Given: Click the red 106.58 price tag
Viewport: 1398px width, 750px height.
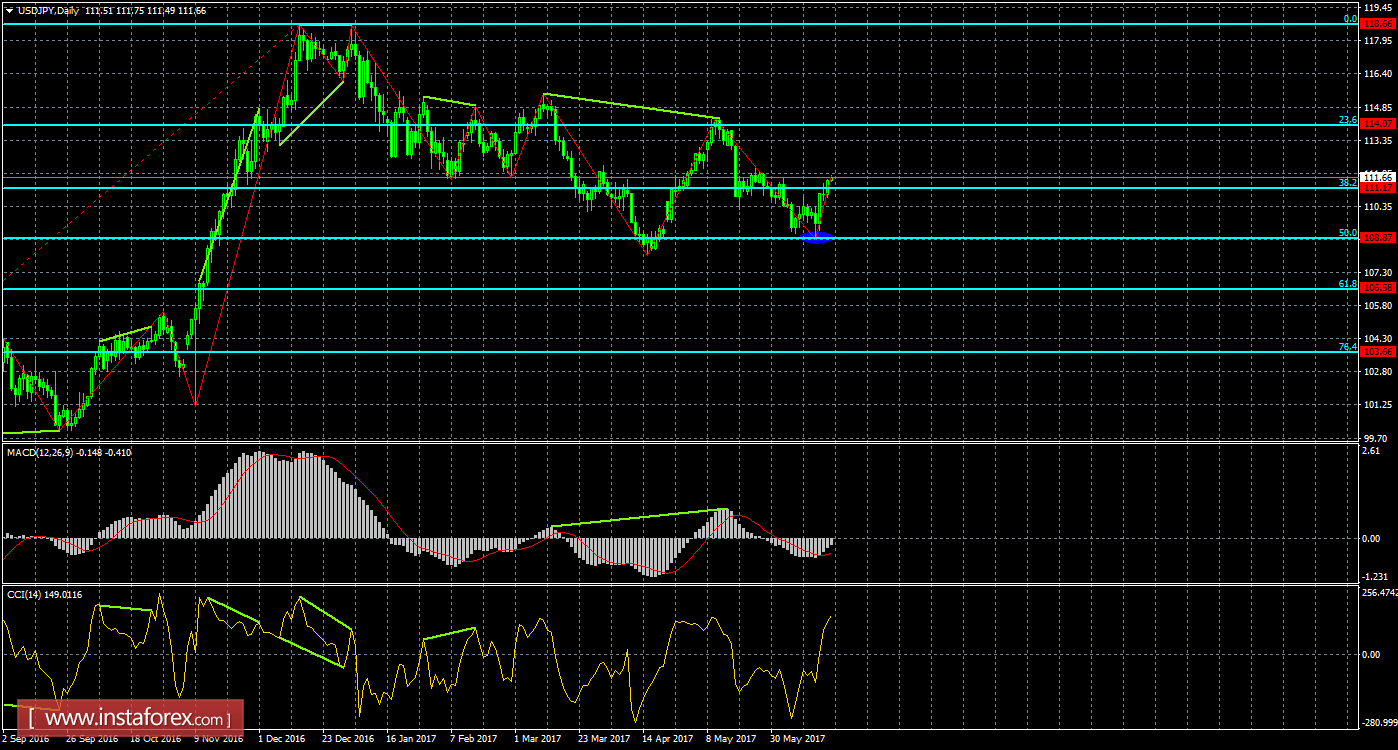Looking at the screenshot, I should click(1379, 288).
